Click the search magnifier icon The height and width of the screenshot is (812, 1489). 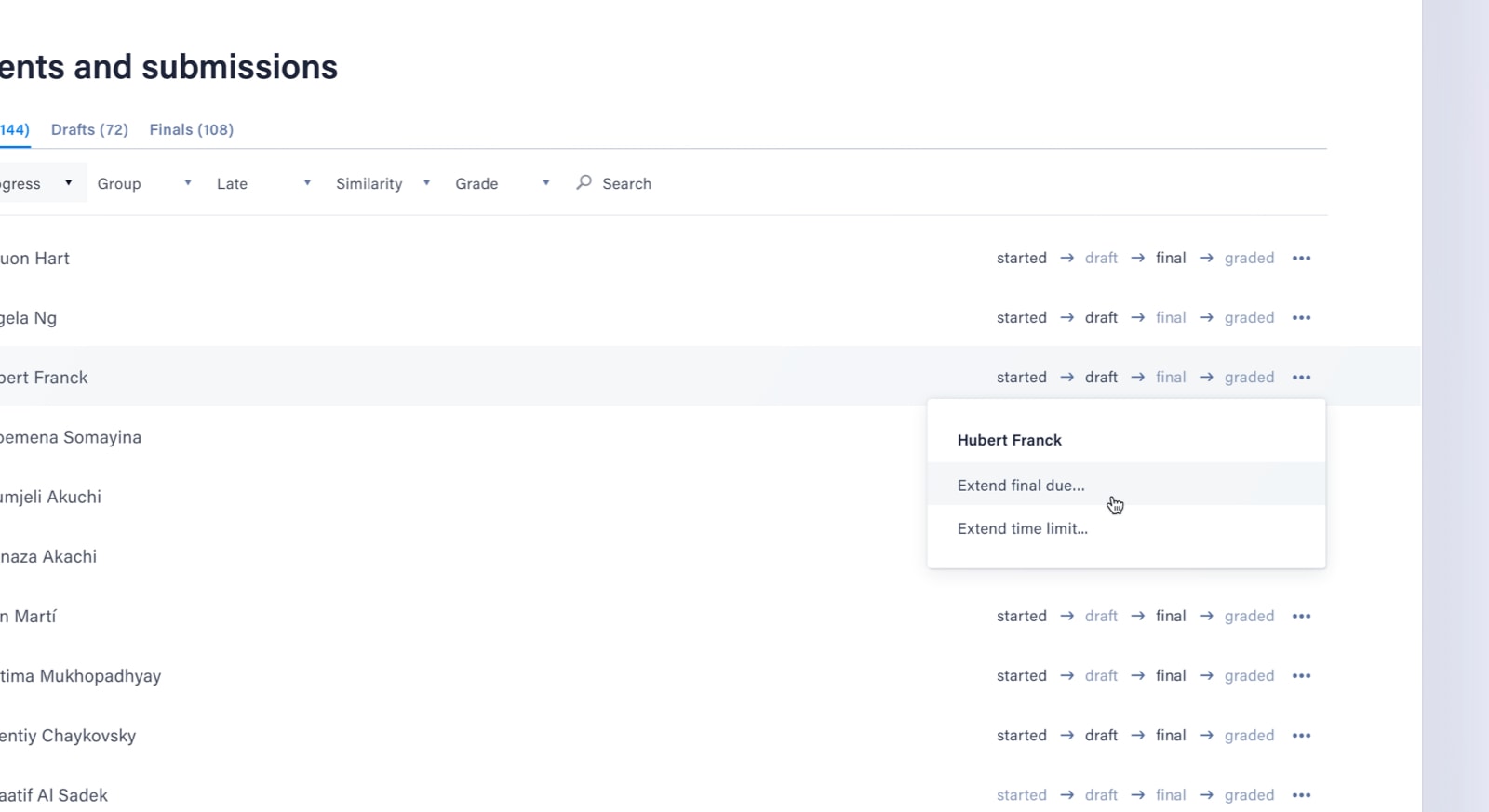584,183
